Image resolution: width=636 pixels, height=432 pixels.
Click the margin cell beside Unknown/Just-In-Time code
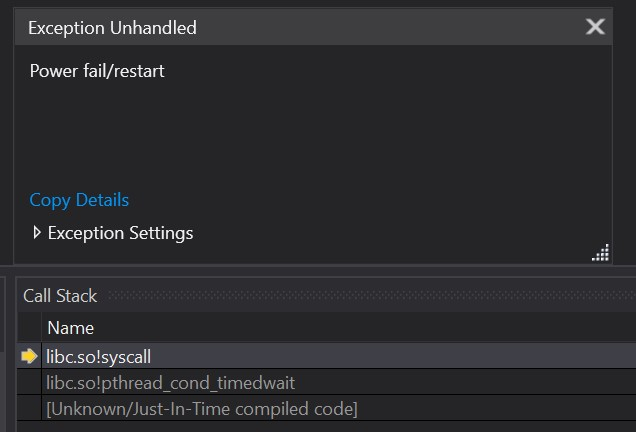pos(29,408)
